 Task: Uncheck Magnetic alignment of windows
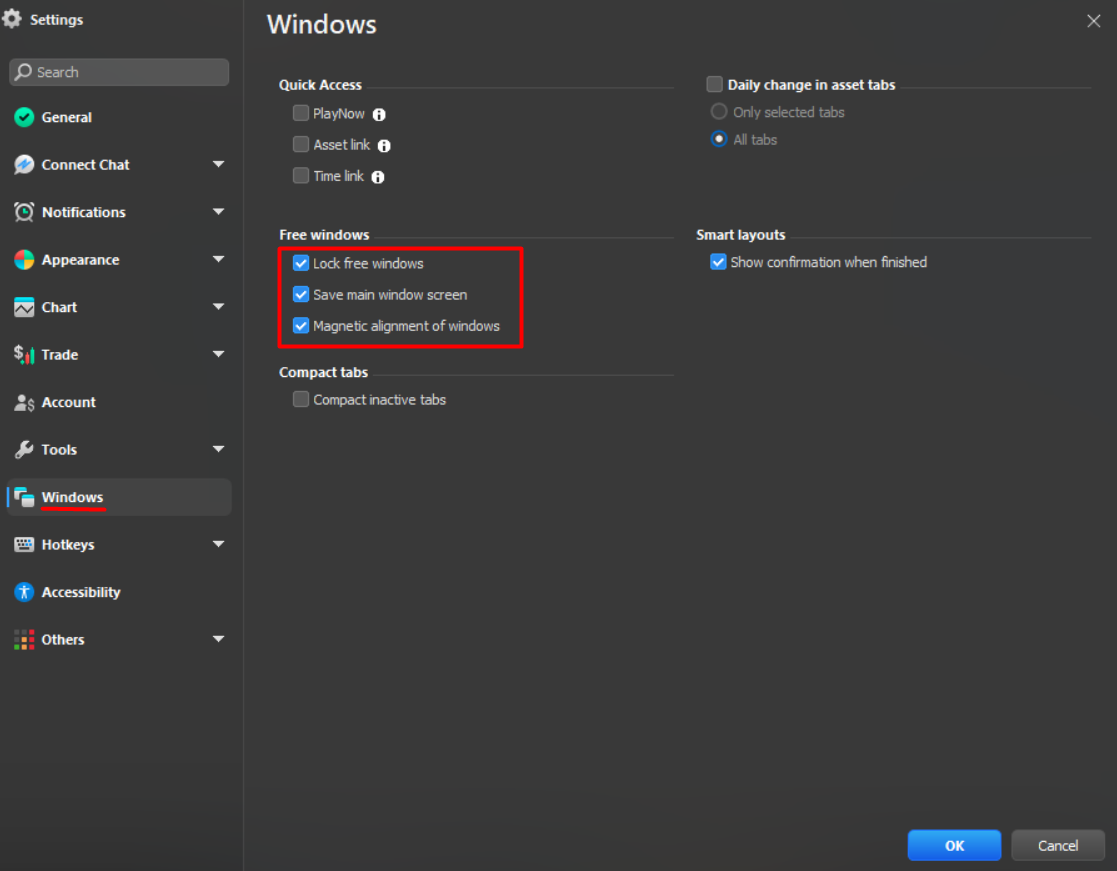[301, 326]
